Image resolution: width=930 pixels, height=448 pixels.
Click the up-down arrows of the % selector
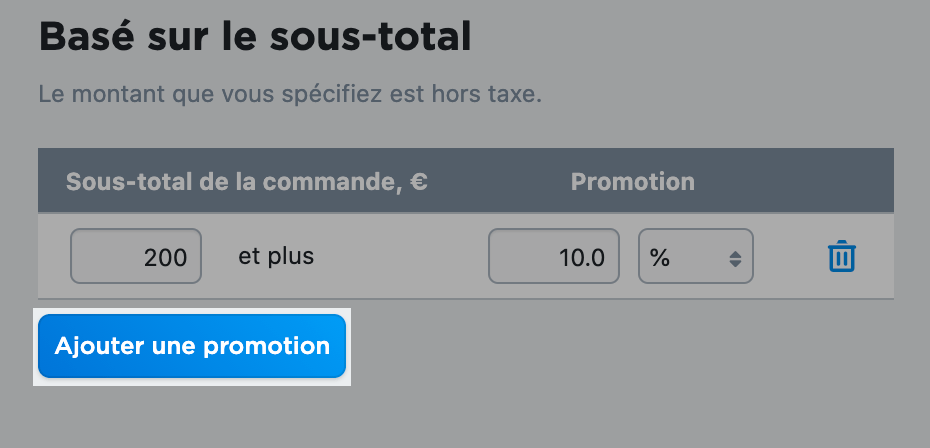point(735,259)
